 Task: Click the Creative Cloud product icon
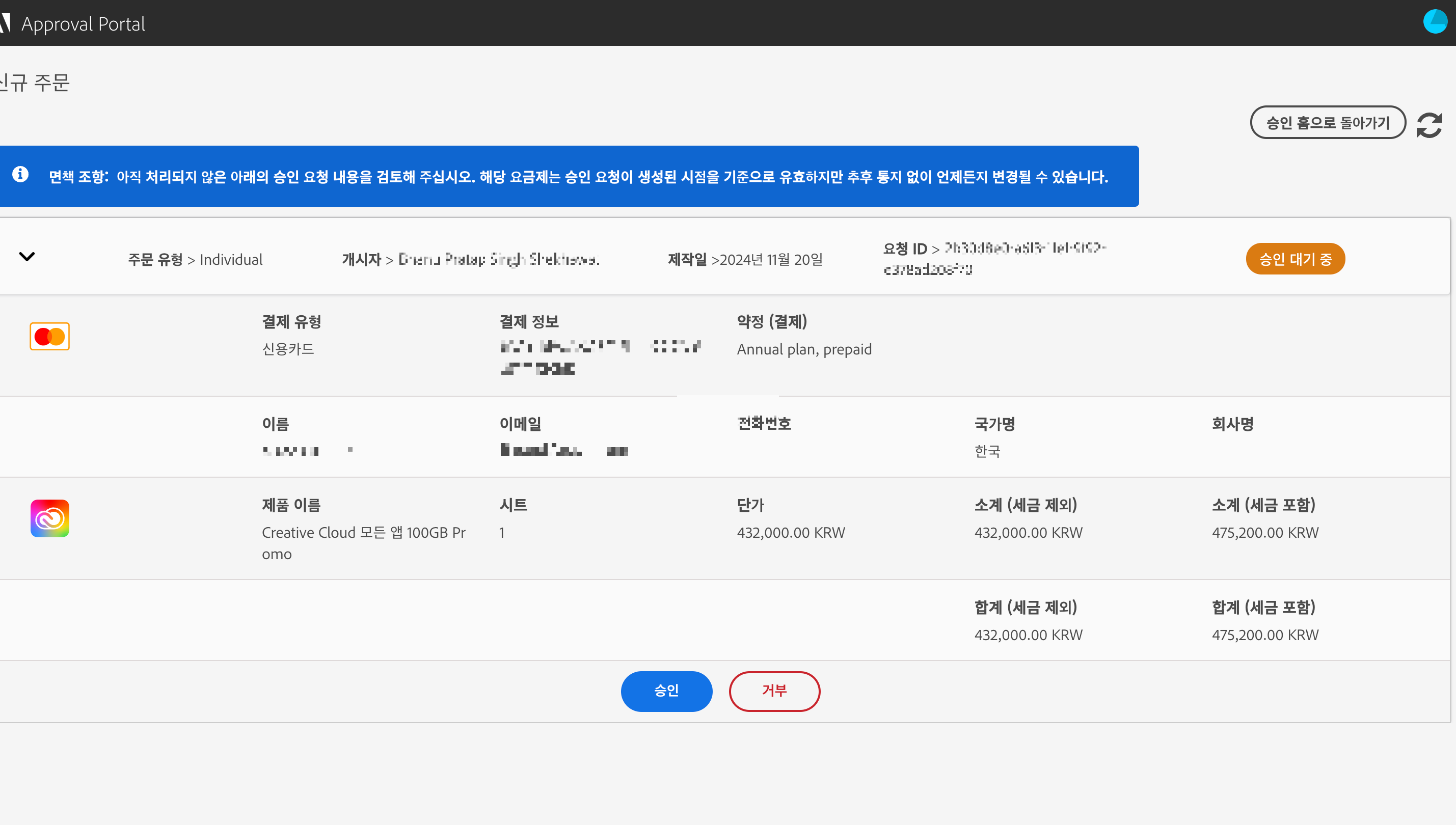tap(50, 518)
